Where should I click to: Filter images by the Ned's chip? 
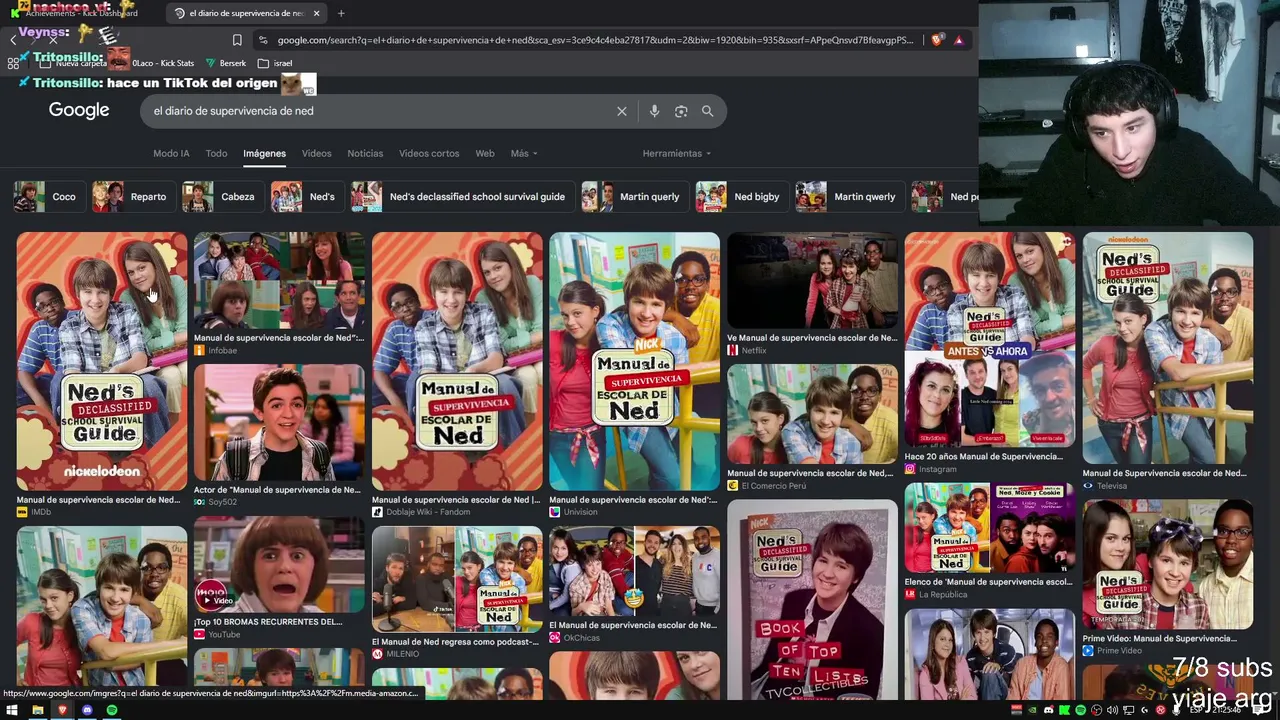click(x=307, y=197)
